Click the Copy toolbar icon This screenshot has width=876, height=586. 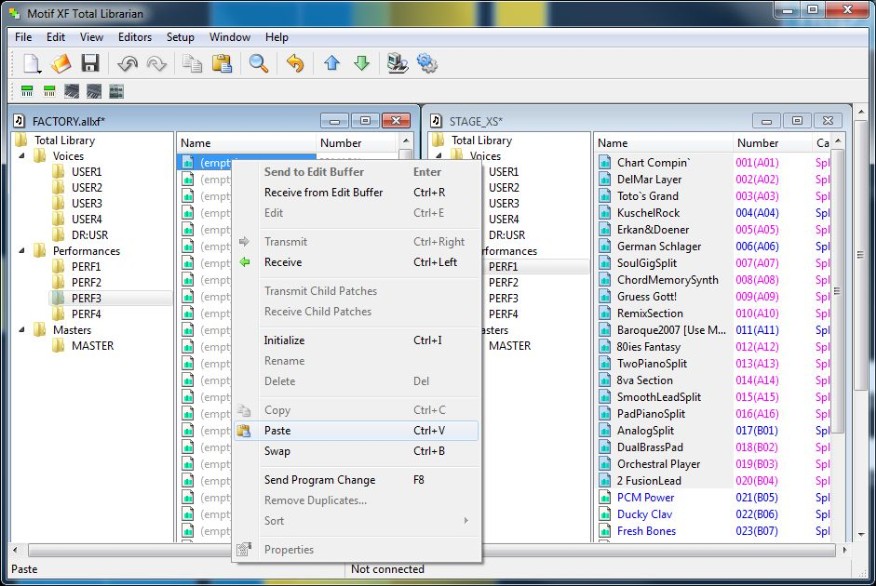192,64
